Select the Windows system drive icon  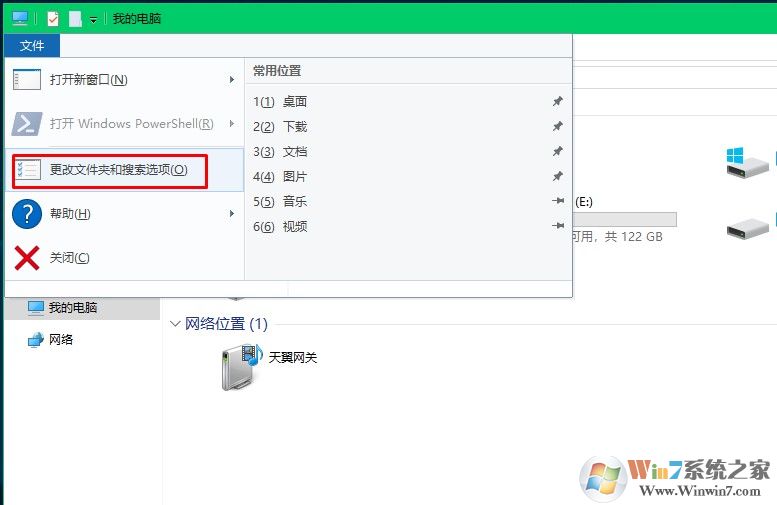pos(747,162)
